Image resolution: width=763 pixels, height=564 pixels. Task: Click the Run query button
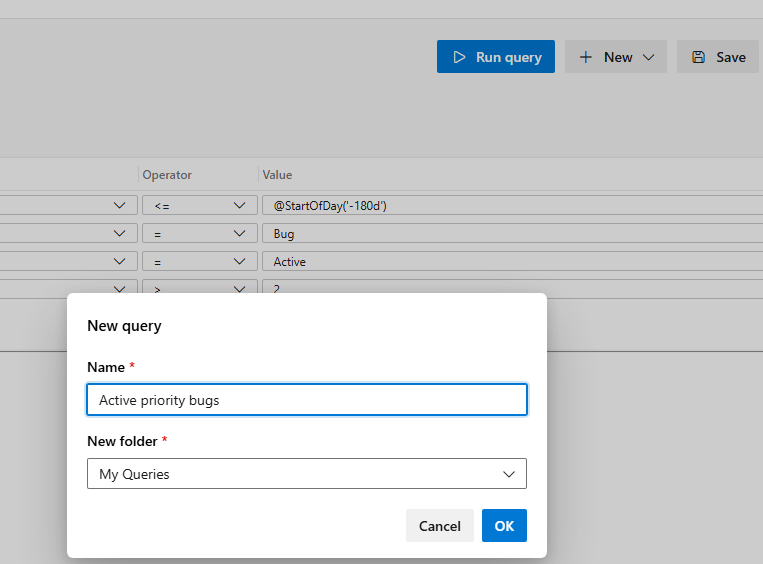pyautogui.click(x=495, y=57)
